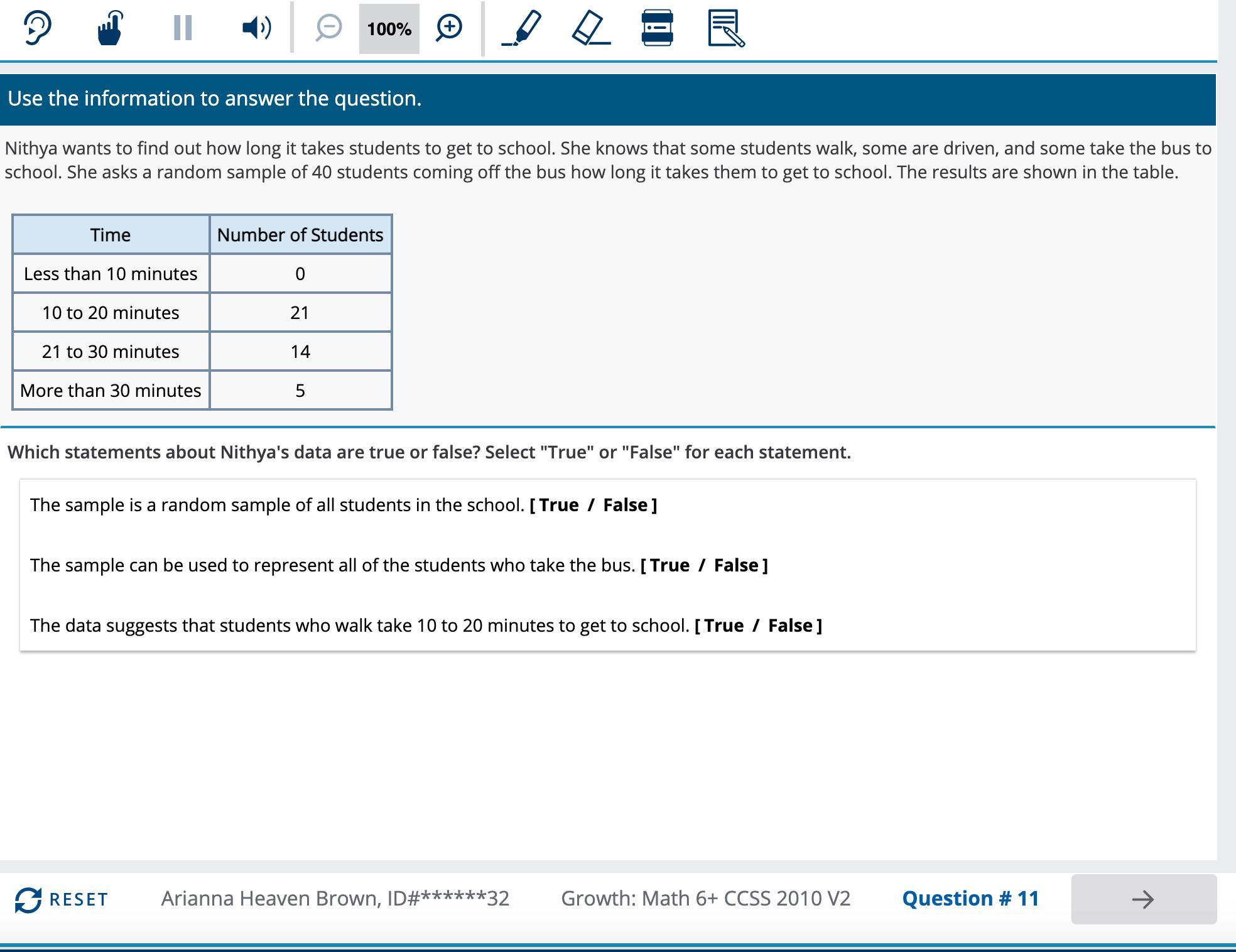The image size is (1236, 952).
Task: Reset zoom via 100% button
Action: [x=389, y=29]
